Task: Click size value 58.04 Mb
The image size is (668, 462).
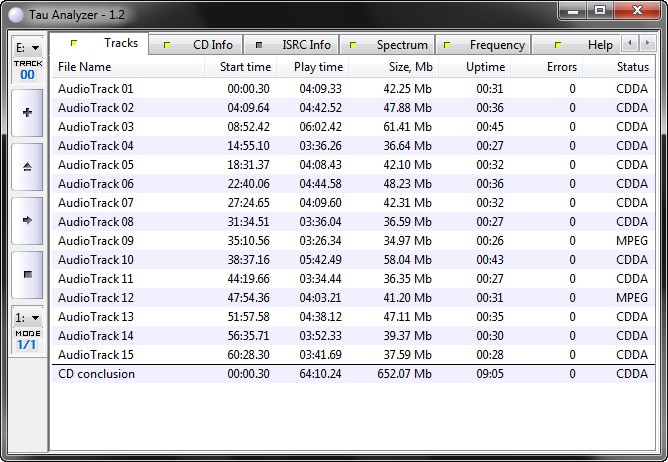Action: click(407, 260)
